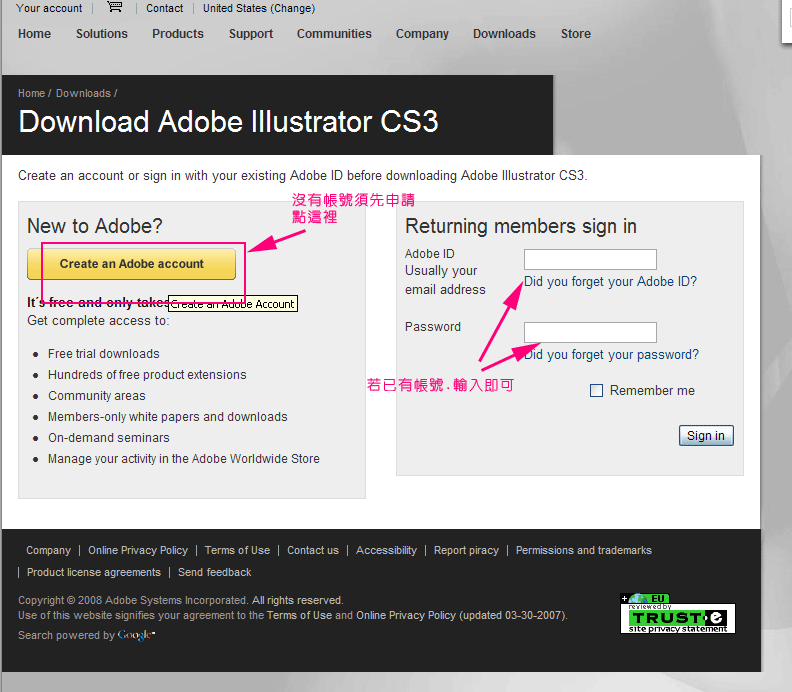
Task: Open the Company menu in navigation bar
Action: coord(422,34)
